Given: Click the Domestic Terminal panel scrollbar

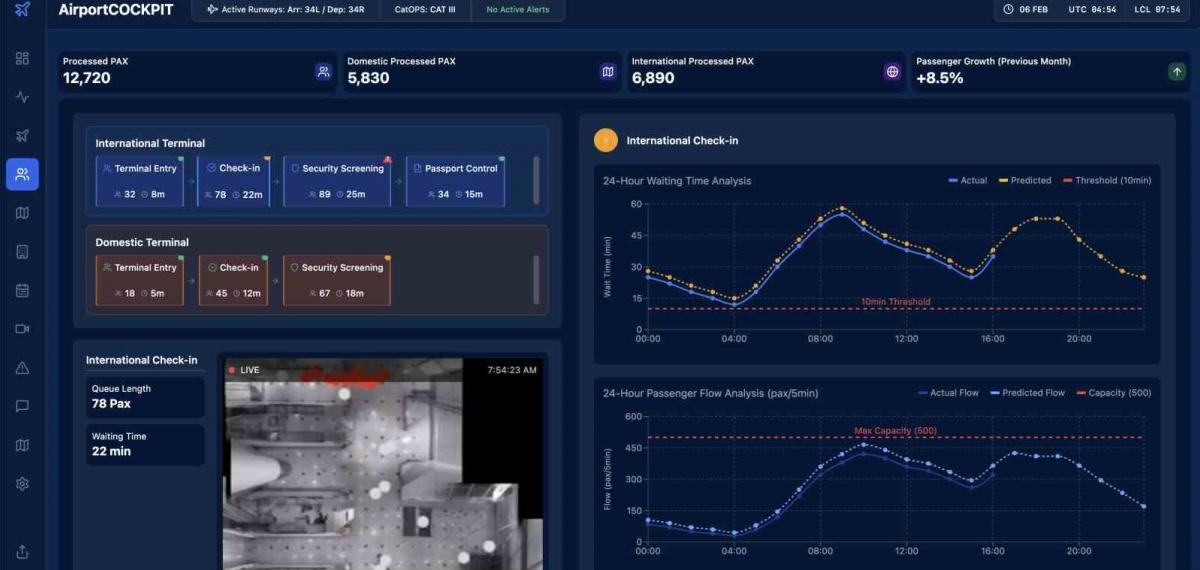Looking at the screenshot, I should click(537, 279).
